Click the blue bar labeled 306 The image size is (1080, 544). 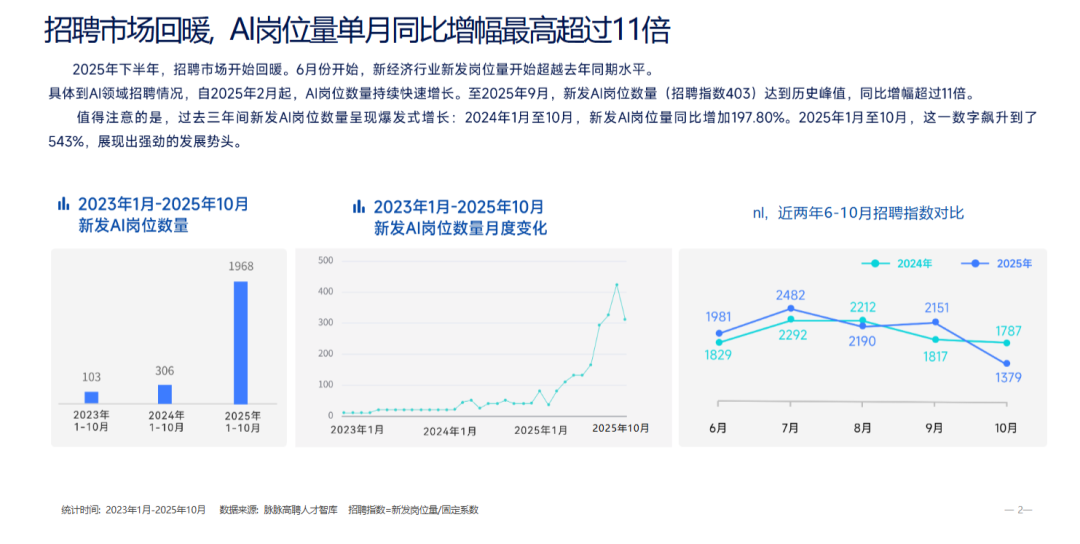pos(165,394)
